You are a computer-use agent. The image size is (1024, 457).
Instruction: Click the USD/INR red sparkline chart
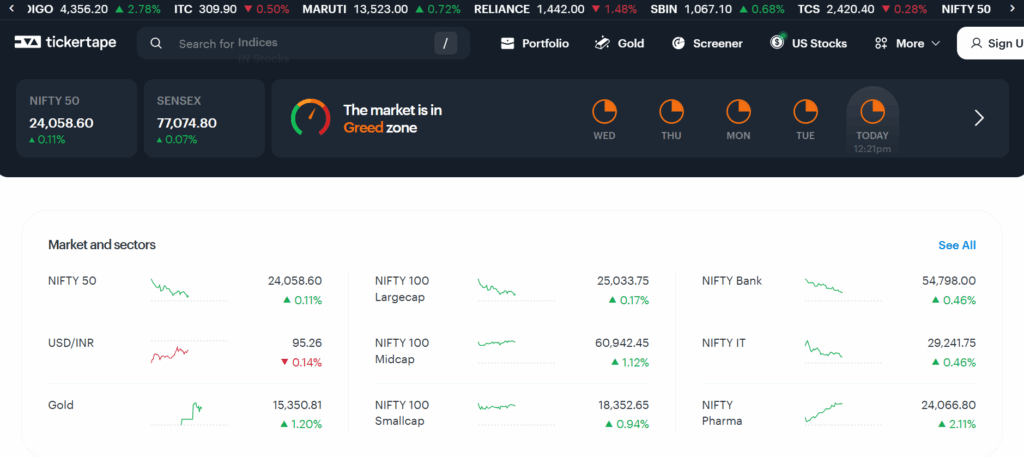pos(189,352)
